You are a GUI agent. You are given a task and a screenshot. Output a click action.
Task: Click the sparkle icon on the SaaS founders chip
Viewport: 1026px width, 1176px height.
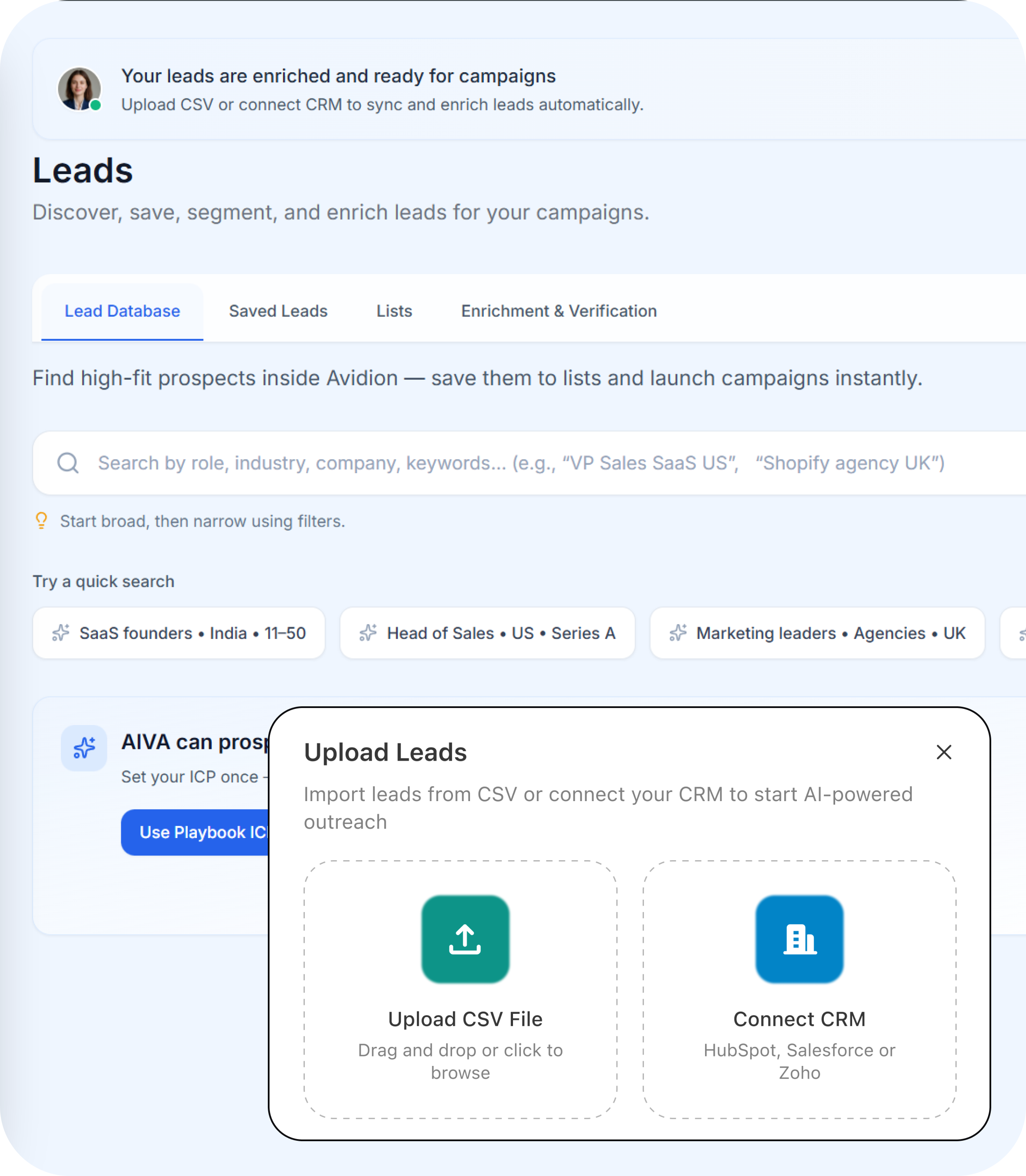60,633
